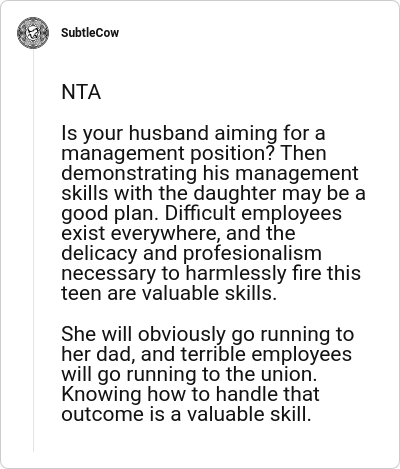Click the phrase 'her dad, and terrible employees'
The width and height of the screenshot is (400, 469).
pos(207,354)
